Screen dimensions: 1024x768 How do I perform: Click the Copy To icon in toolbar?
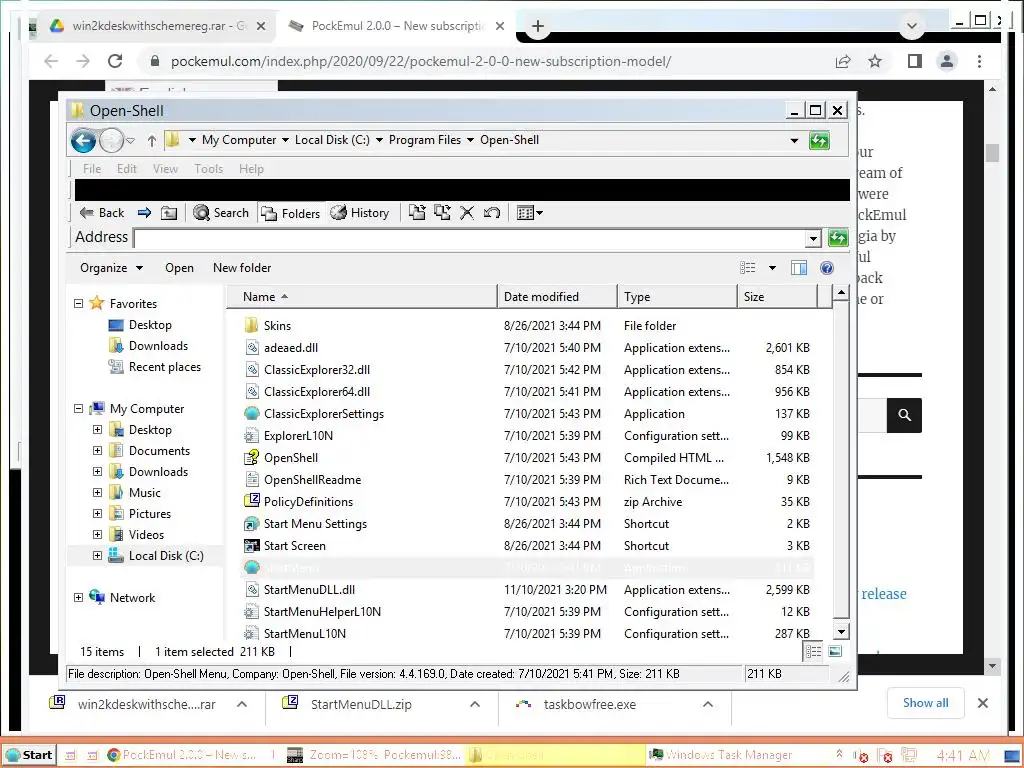[442, 212]
